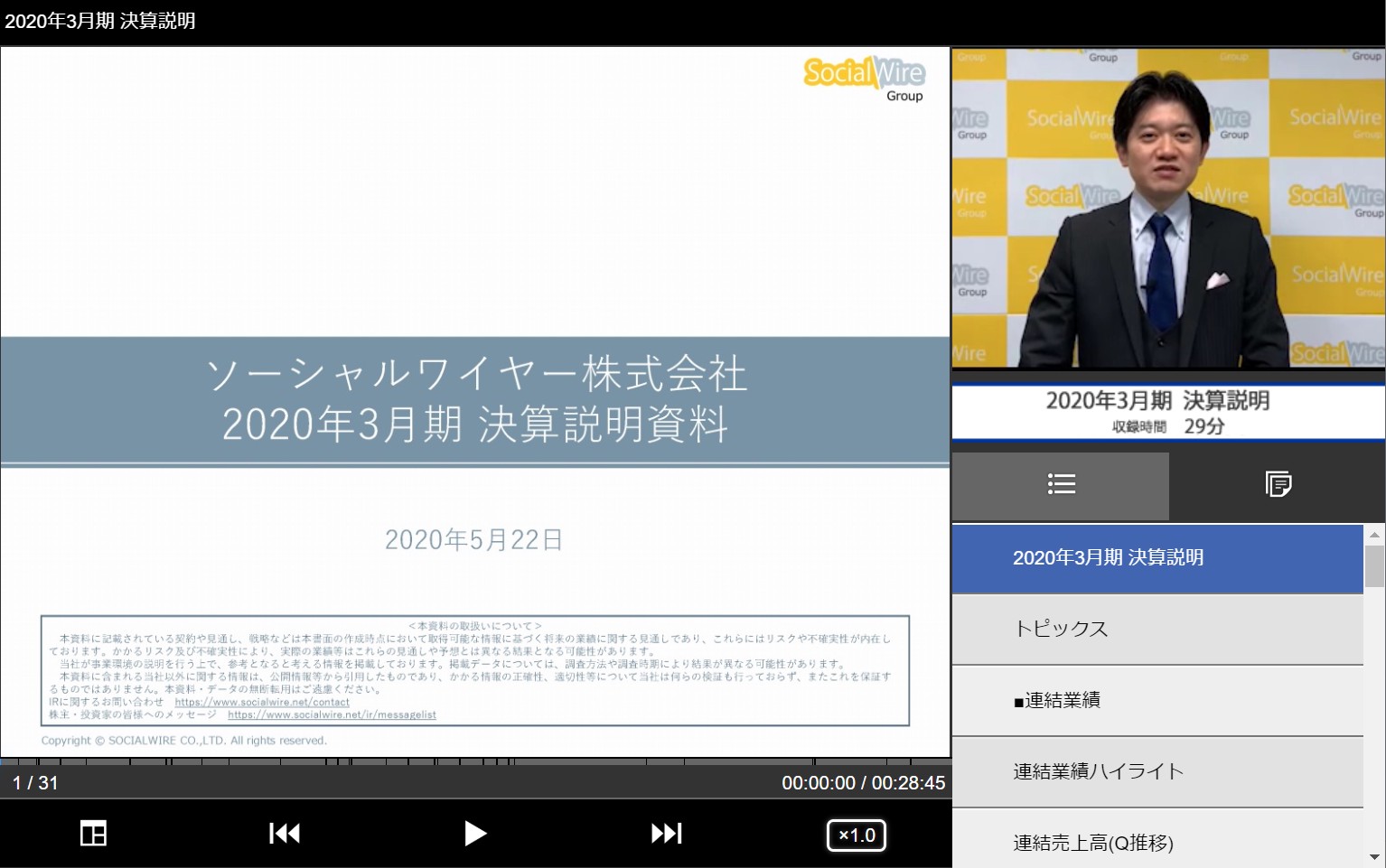1386x868 pixels.
Task: Click the speaker video thumbnail
Action: pos(1168,208)
